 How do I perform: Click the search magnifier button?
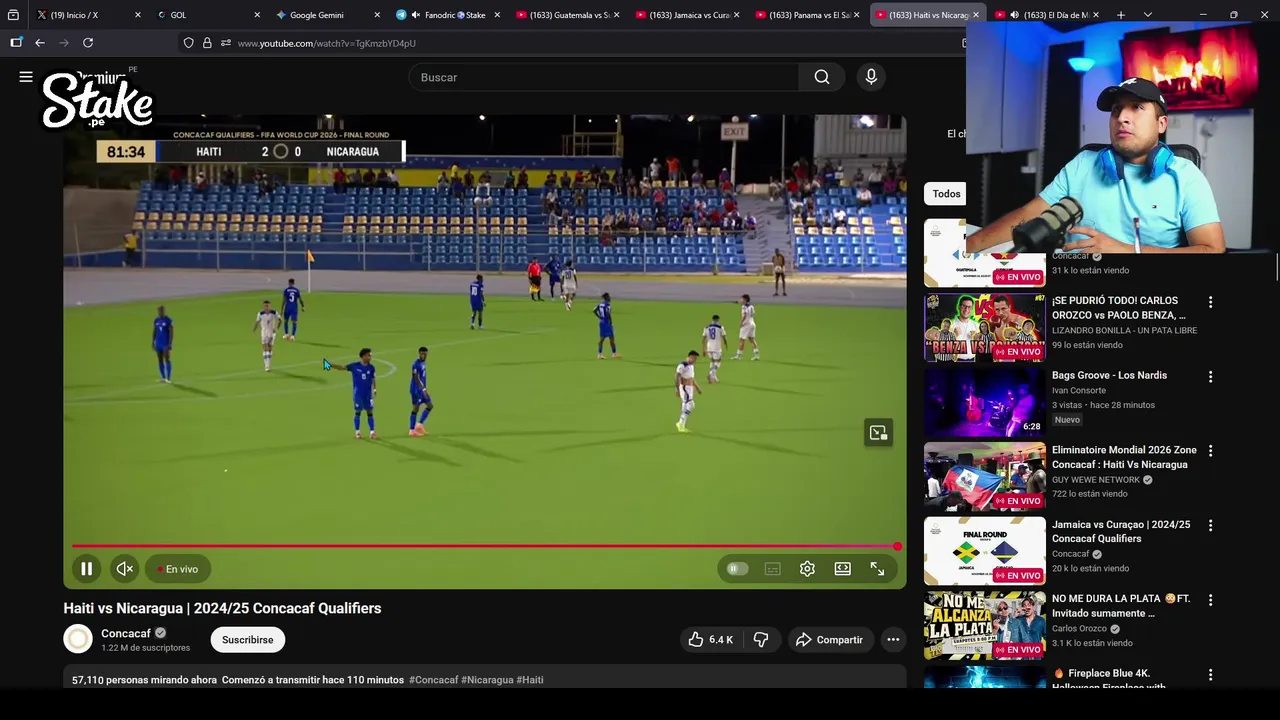point(822,77)
